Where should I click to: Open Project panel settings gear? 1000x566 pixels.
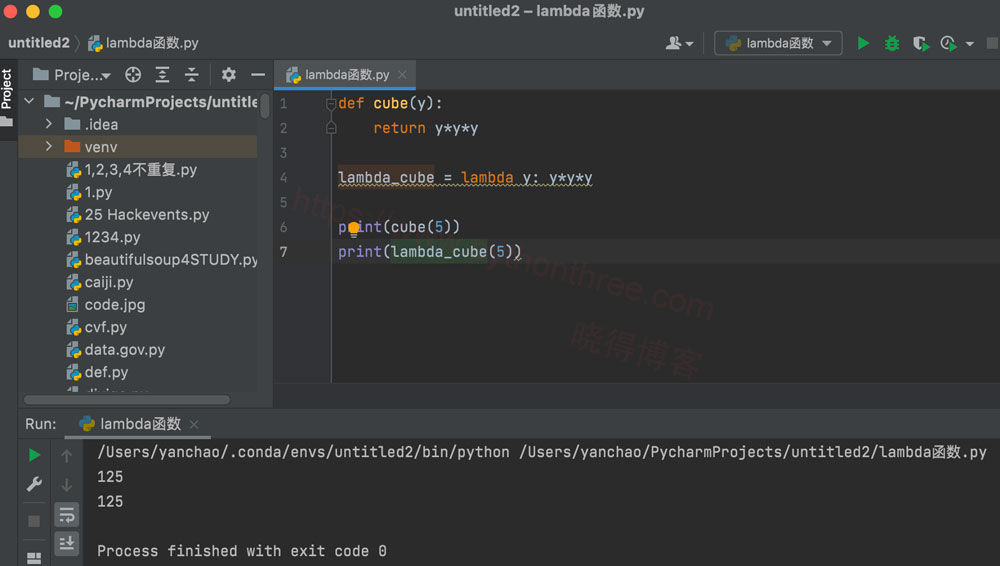click(x=228, y=75)
